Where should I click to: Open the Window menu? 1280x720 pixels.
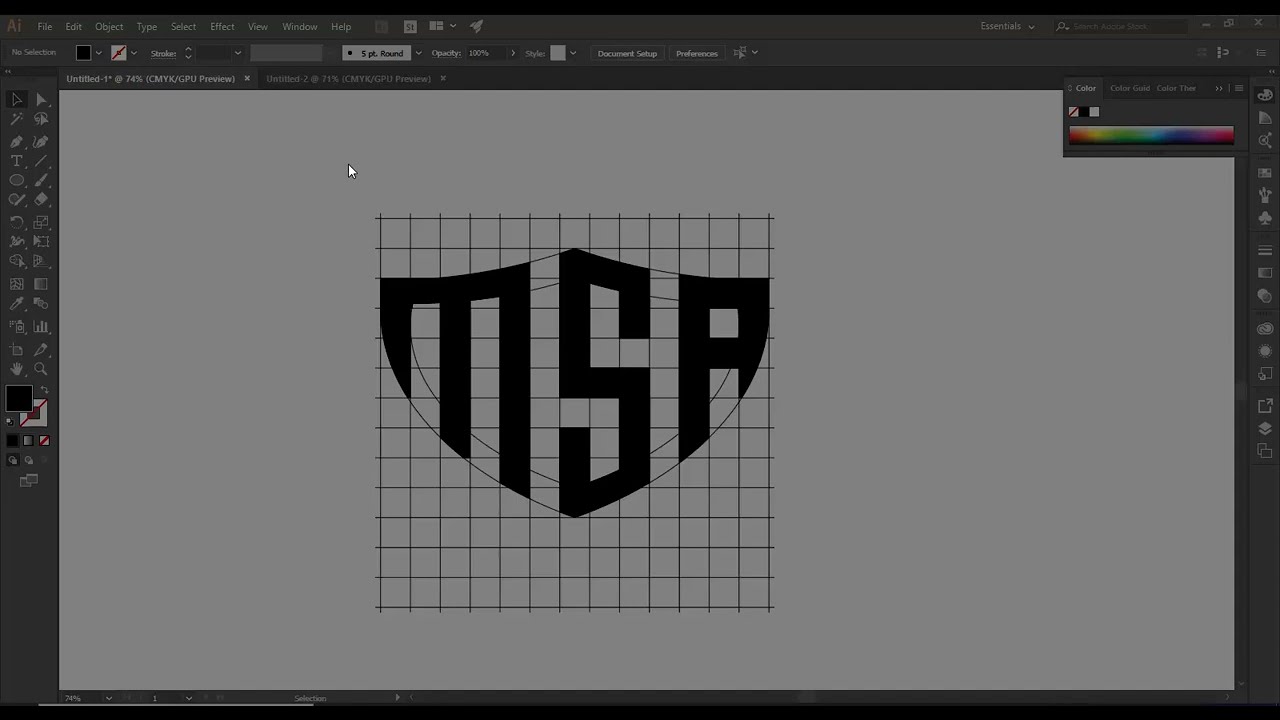(299, 27)
